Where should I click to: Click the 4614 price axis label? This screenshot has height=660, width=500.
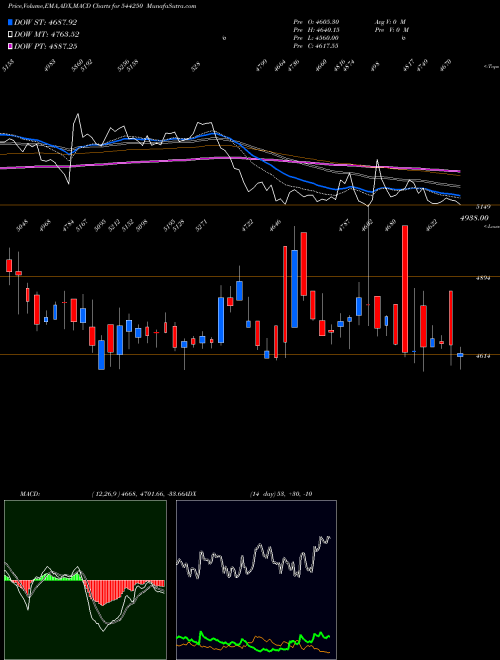(482, 356)
